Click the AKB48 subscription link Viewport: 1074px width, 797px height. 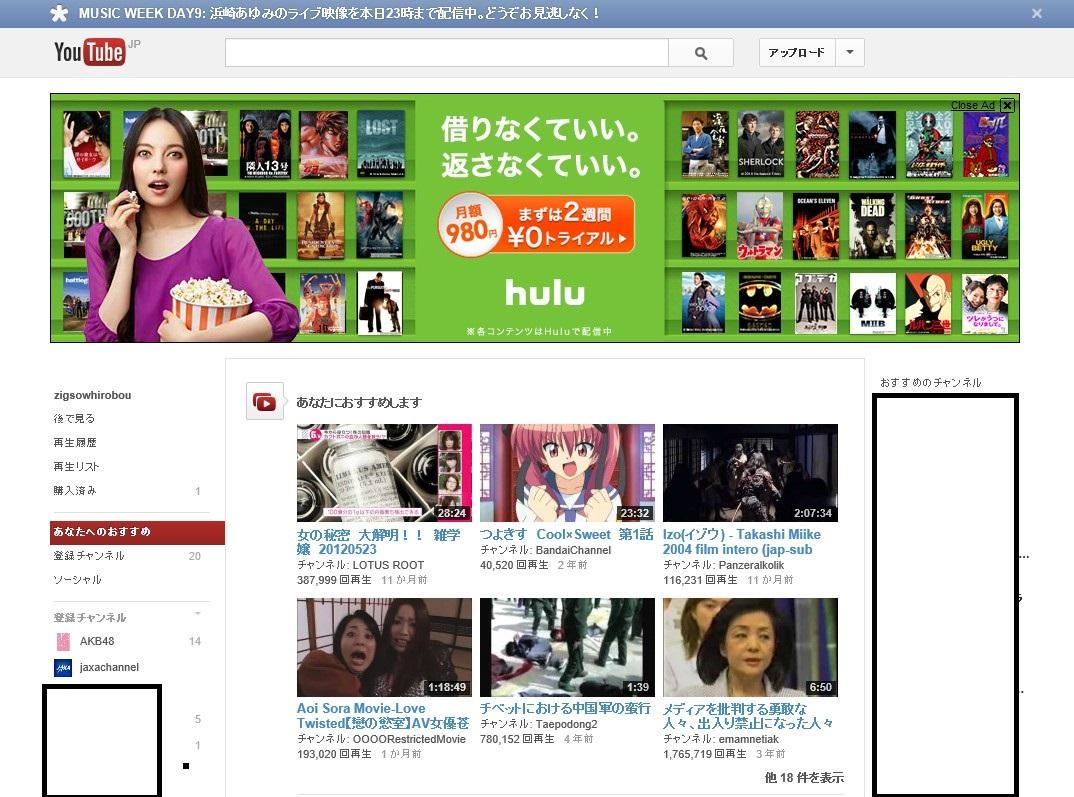97,642
